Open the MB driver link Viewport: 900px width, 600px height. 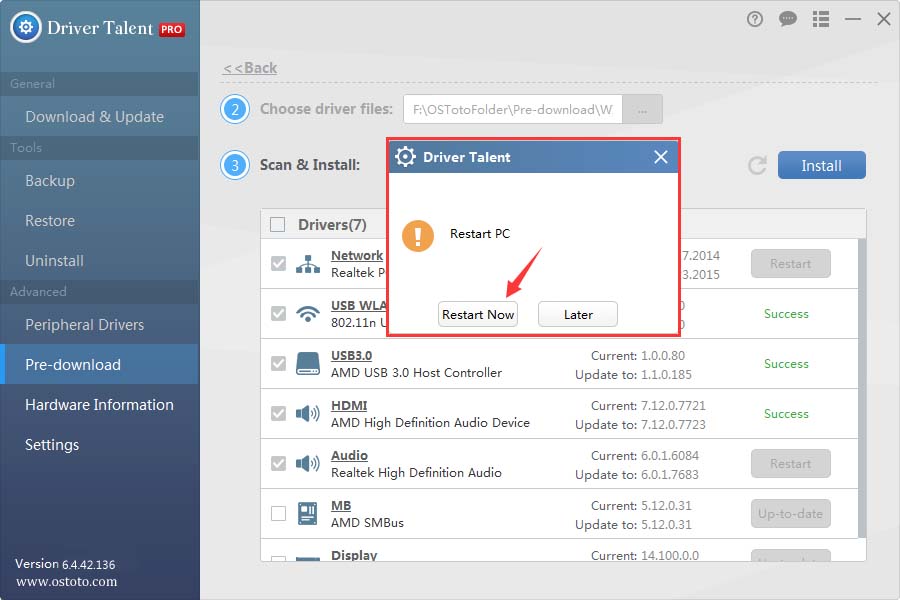[x=341, y=505]
